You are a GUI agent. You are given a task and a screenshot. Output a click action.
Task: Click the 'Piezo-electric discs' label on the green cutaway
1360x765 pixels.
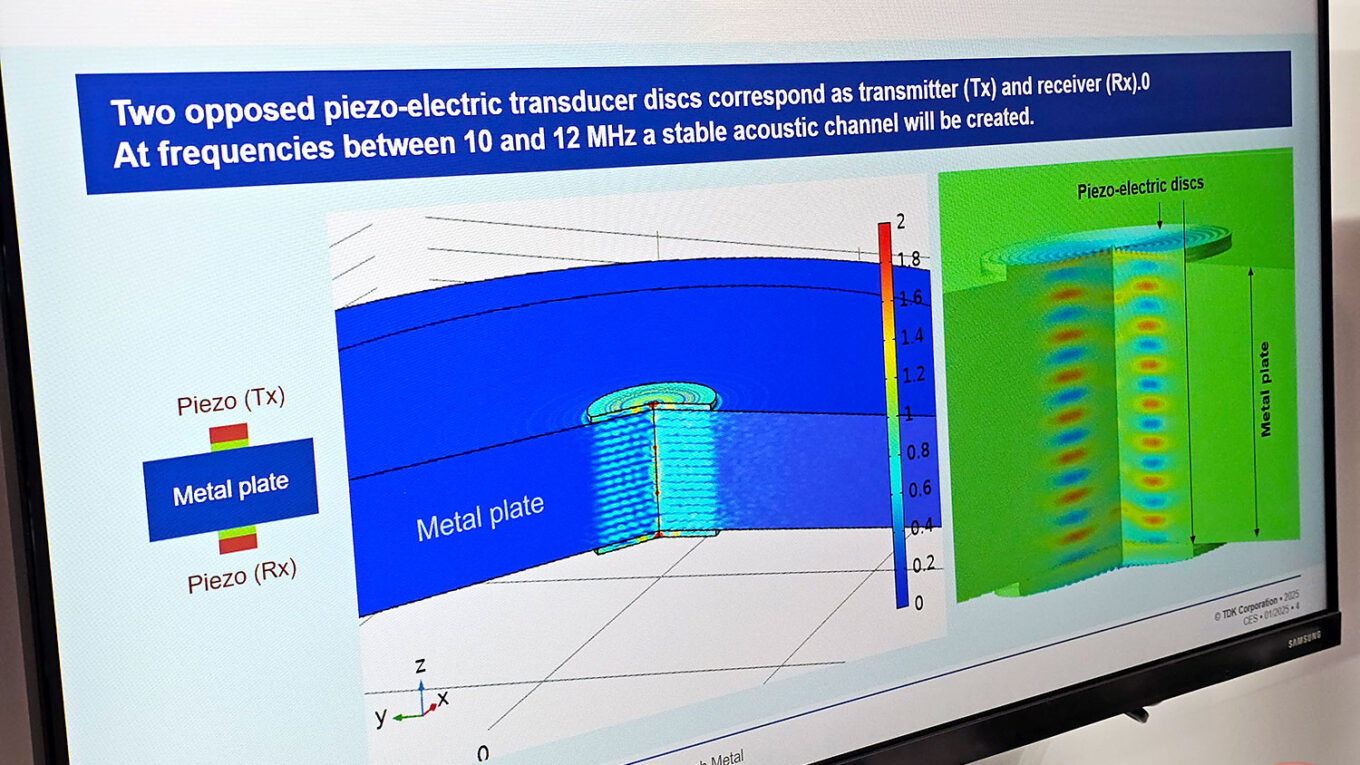pos(1141,187)
